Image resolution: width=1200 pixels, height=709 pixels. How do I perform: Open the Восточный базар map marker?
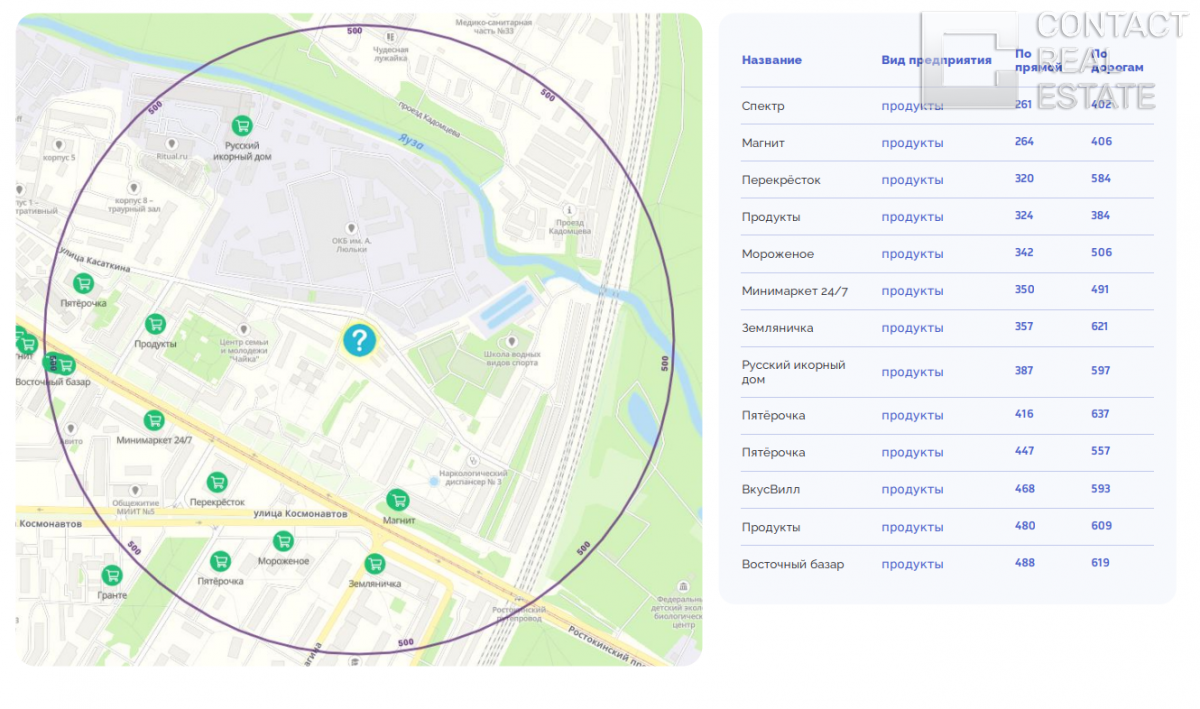(66, 364)
